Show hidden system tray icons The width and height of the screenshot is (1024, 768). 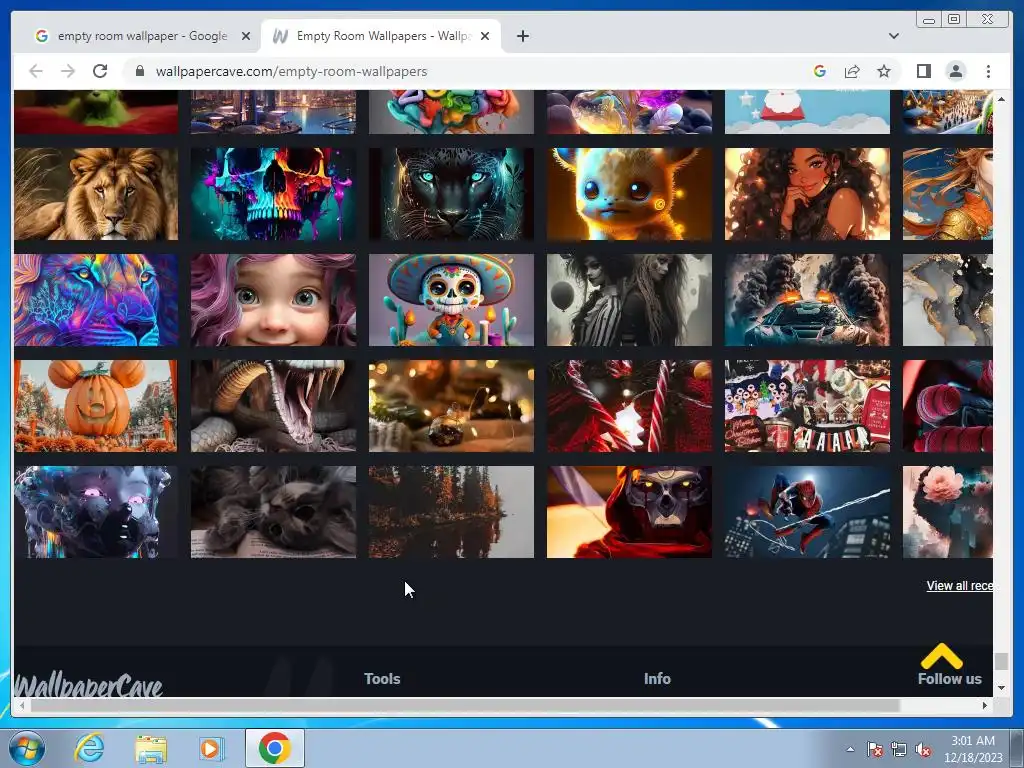(850, 749)
